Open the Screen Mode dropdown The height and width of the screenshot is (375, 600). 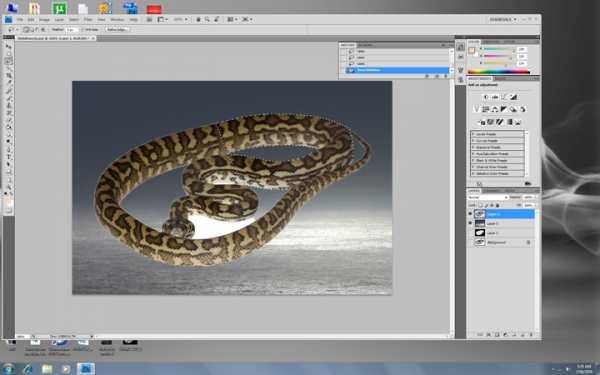coord(247,19)
